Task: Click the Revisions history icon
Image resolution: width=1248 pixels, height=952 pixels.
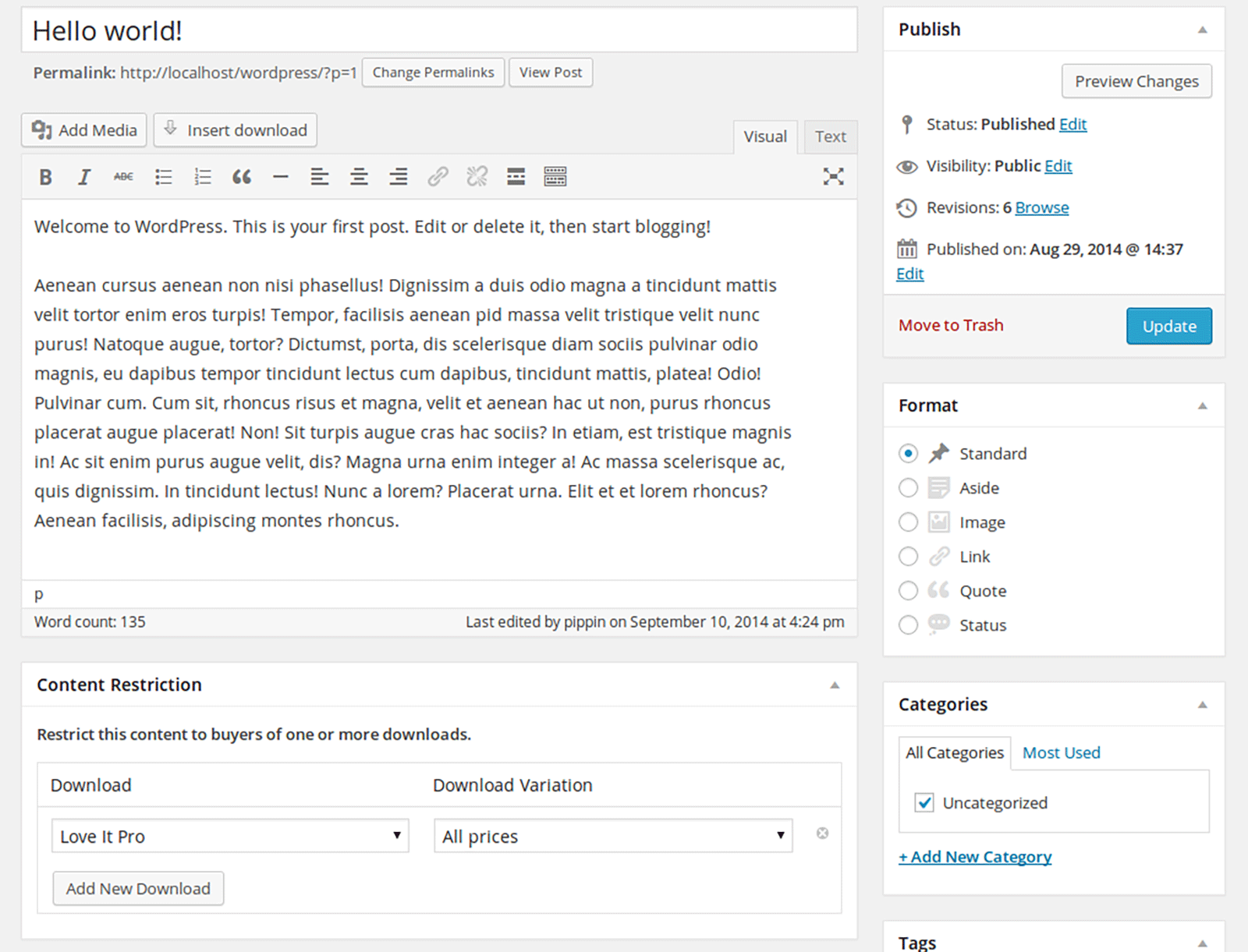Action: pos(906,207)
